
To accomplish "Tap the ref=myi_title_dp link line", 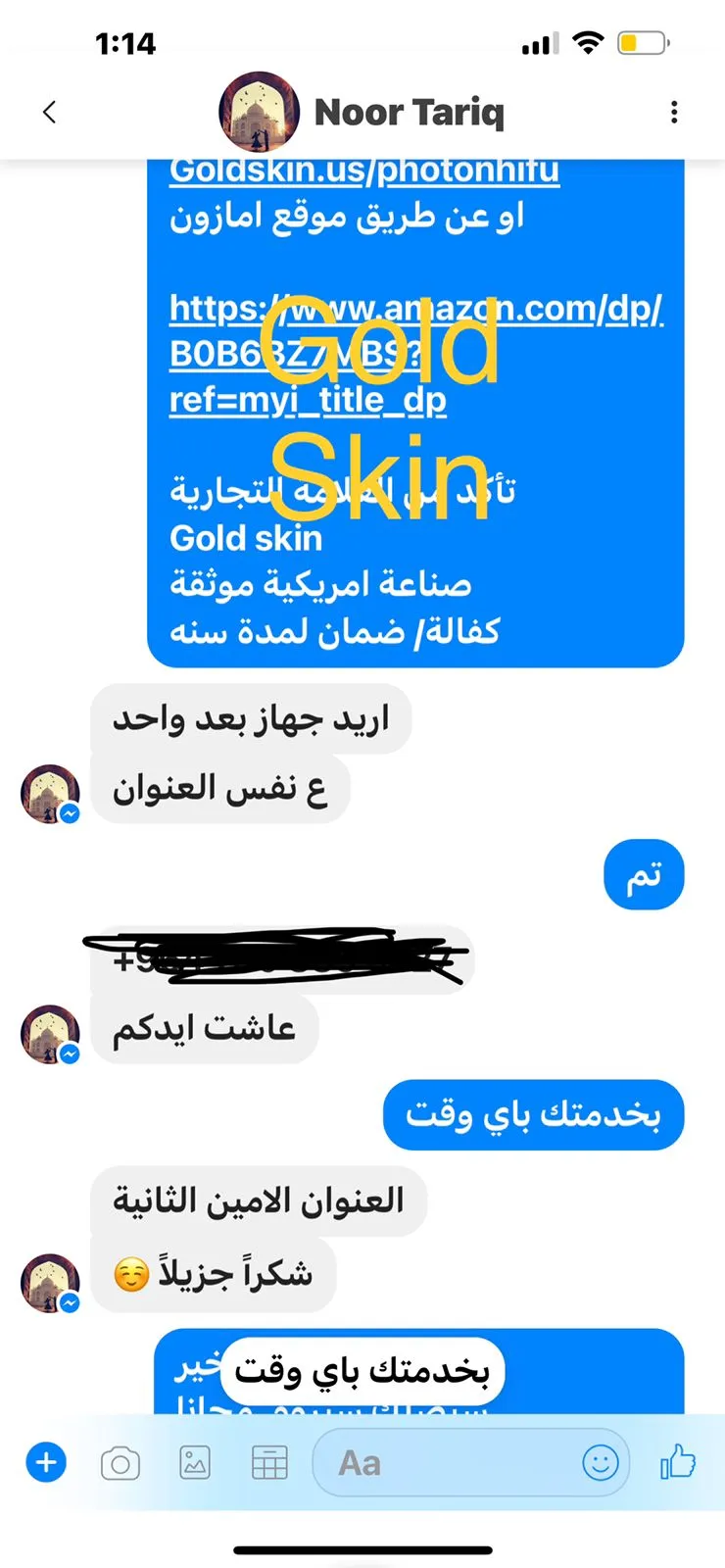I will (x=308, y=400).
